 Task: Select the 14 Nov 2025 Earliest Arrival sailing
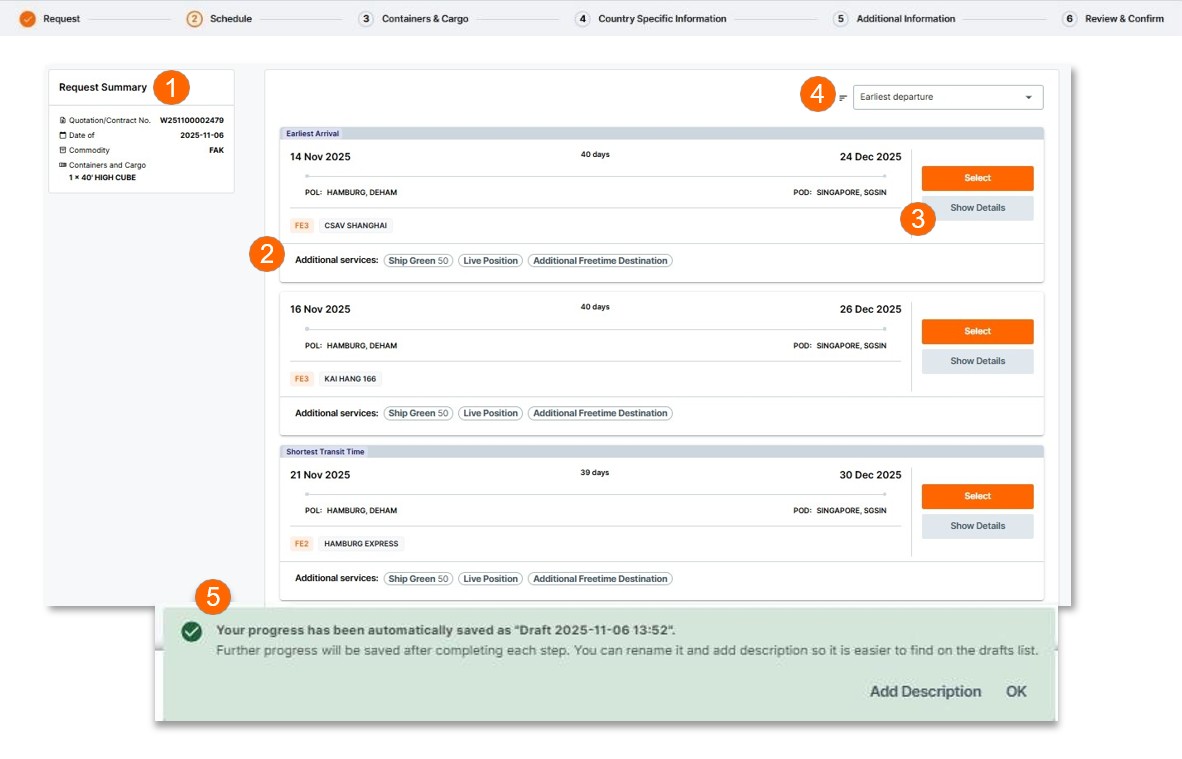(977, 178)
